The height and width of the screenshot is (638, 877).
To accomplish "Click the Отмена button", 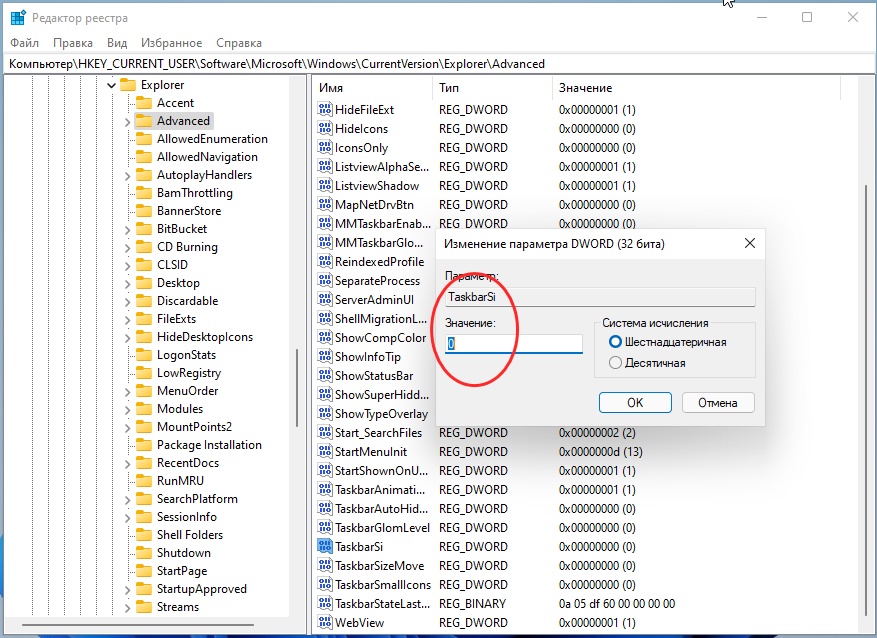I will [718, 403].
